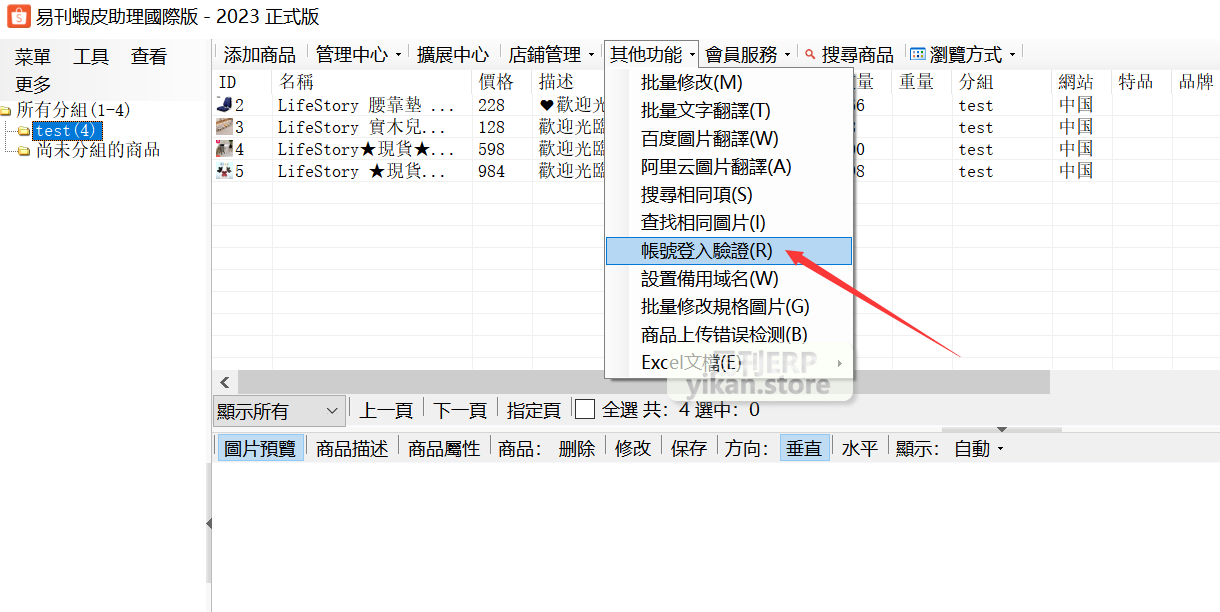
Task: Switch direction to 水平
Action: click(859, 449)
